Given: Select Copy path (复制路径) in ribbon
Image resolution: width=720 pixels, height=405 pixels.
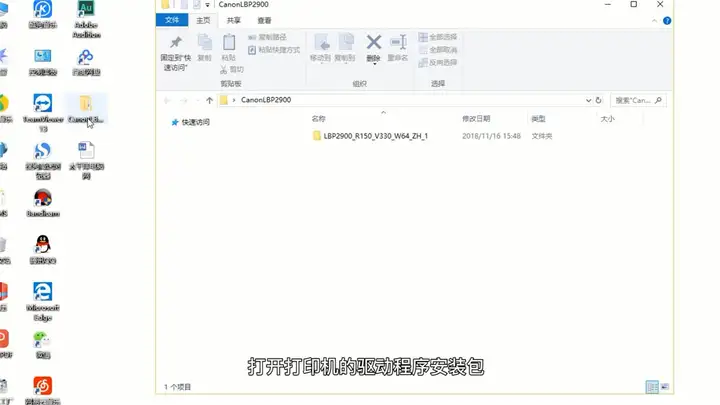Looking at the screenshot, I should pyautogui.click(x=267, y=37).
